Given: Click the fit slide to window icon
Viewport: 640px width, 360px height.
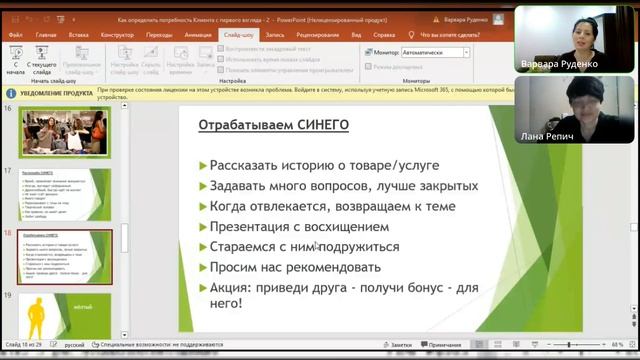Looking at the screenshot, I should pyautogui.click(x=632, y=345).
